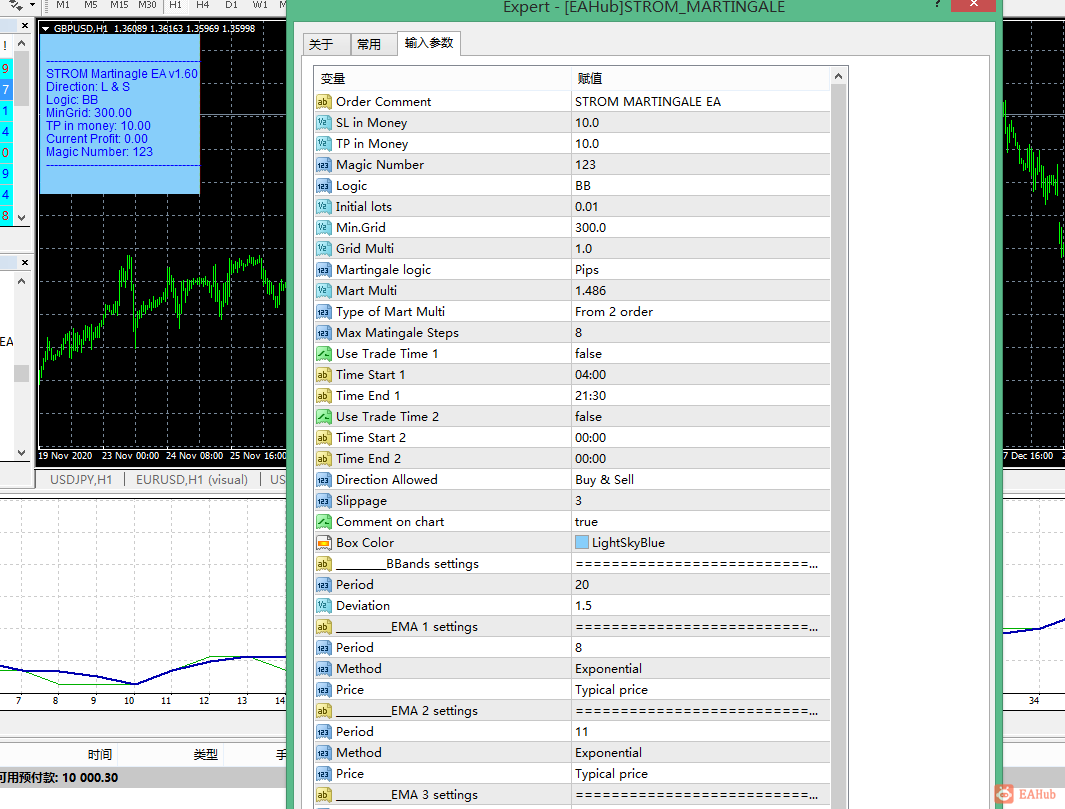Screen dimensions: 1065x809
Task: Open the EMA 1 Typical price dropdown
Action: coord(700,690)
